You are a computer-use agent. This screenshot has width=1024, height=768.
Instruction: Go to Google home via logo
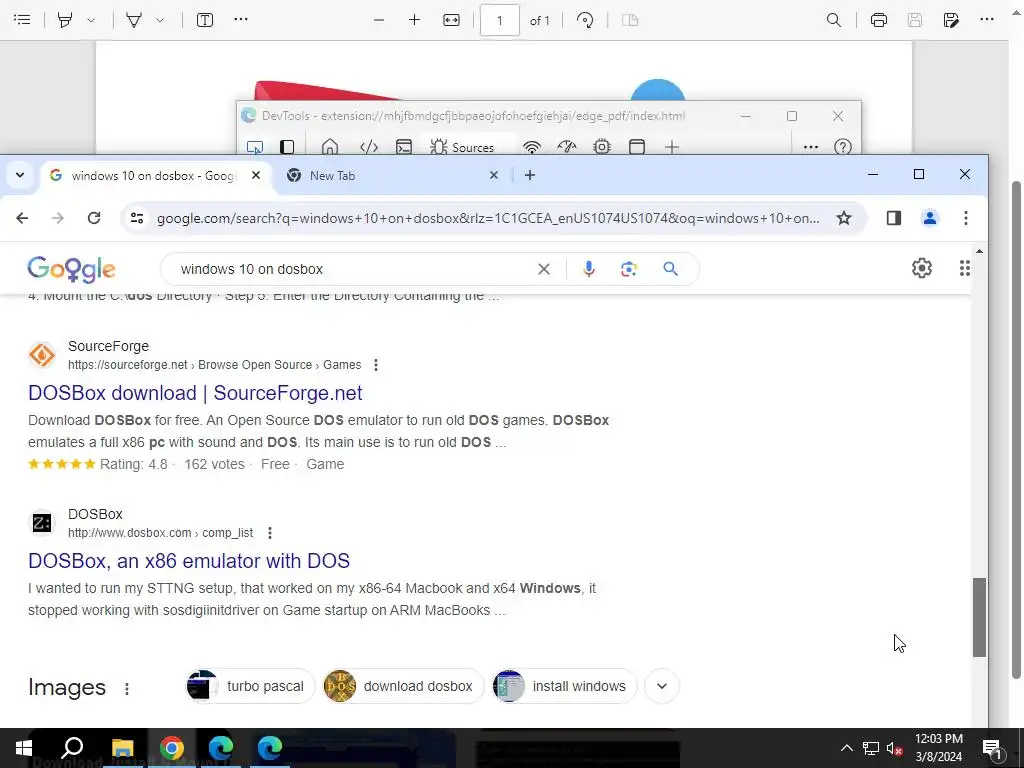coord(71,269)
